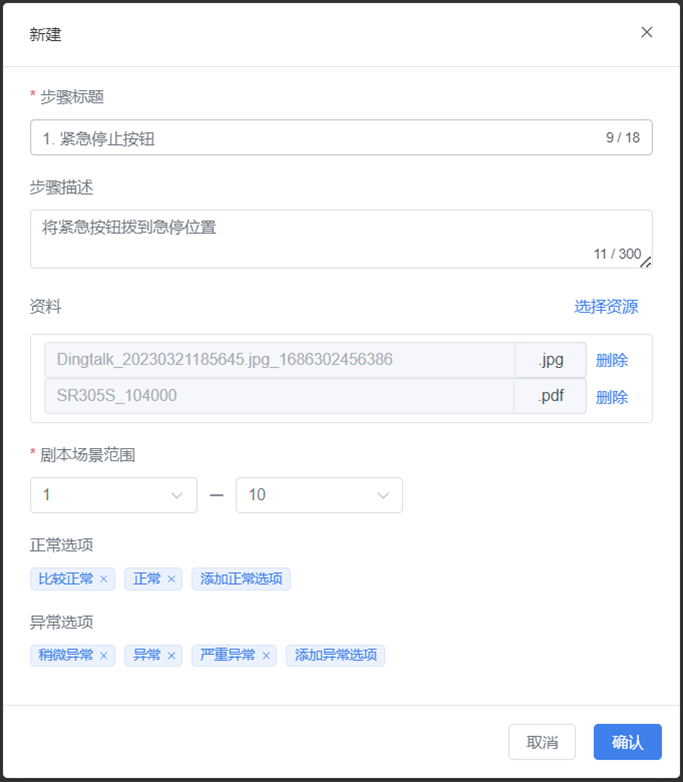
Task: Click 添加异常选项 to add abnormal option
Action: (x=335, y=655)
